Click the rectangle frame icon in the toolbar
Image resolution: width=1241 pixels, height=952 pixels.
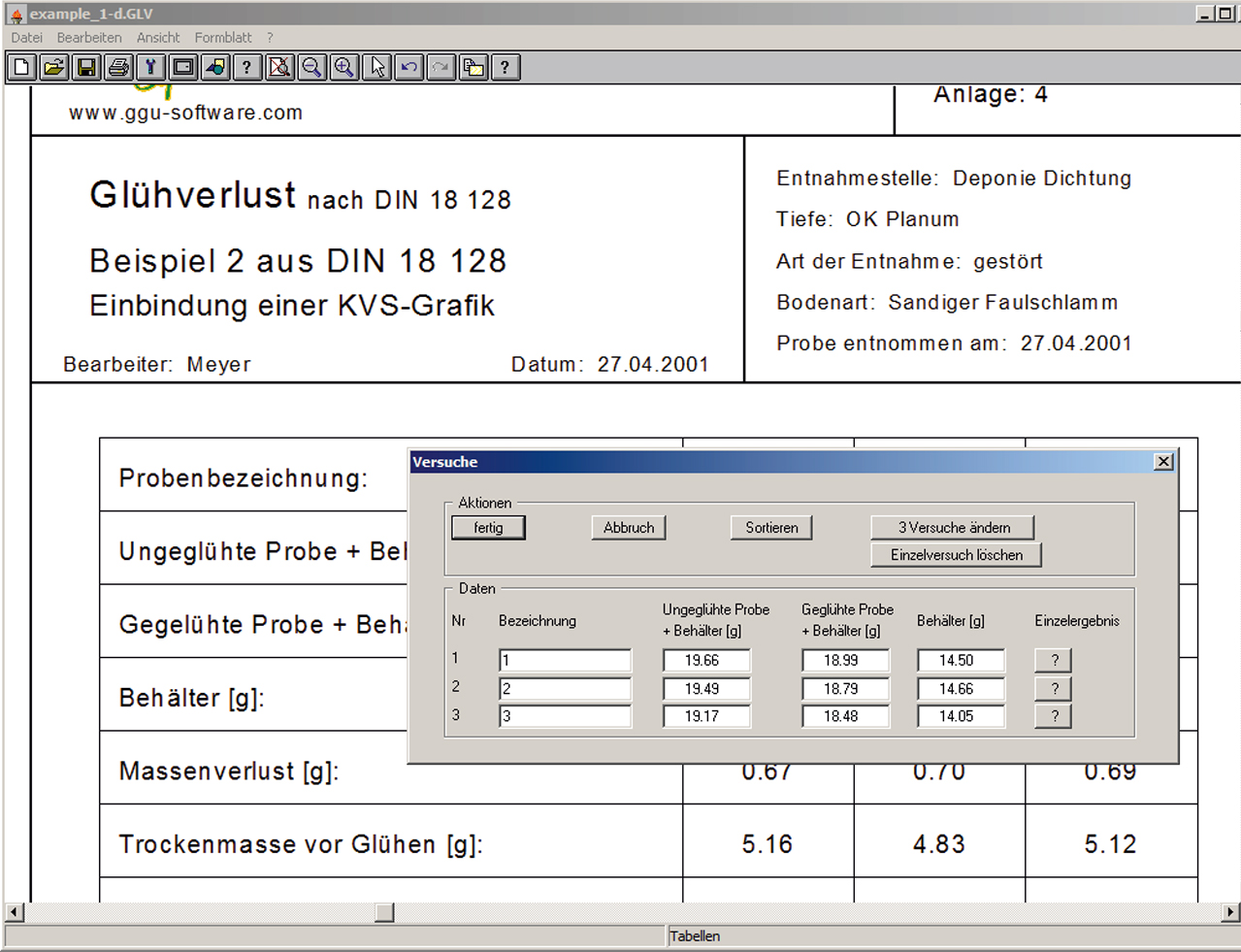click(x=182, y=67)
